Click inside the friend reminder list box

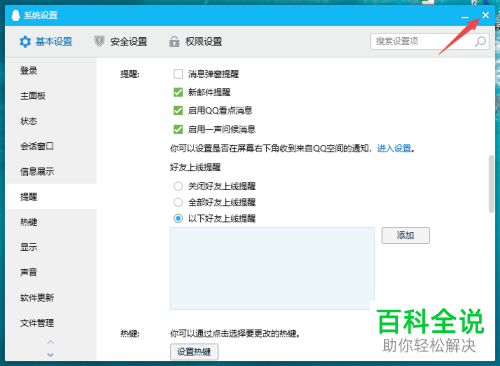click(x=272, y=268)
